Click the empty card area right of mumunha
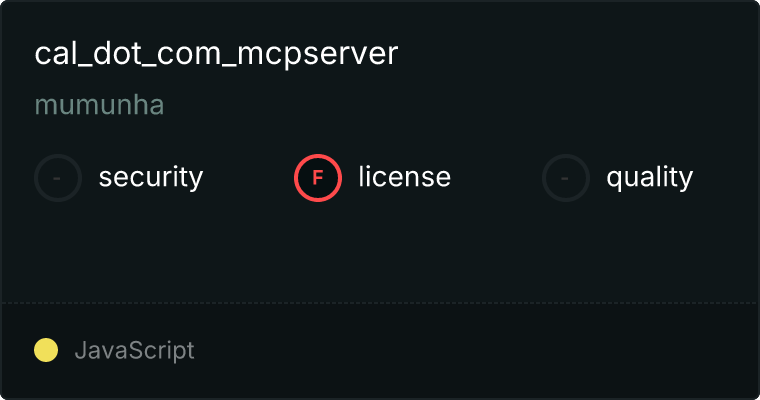This screenshot has width=760, height=400. coord(460,105)
